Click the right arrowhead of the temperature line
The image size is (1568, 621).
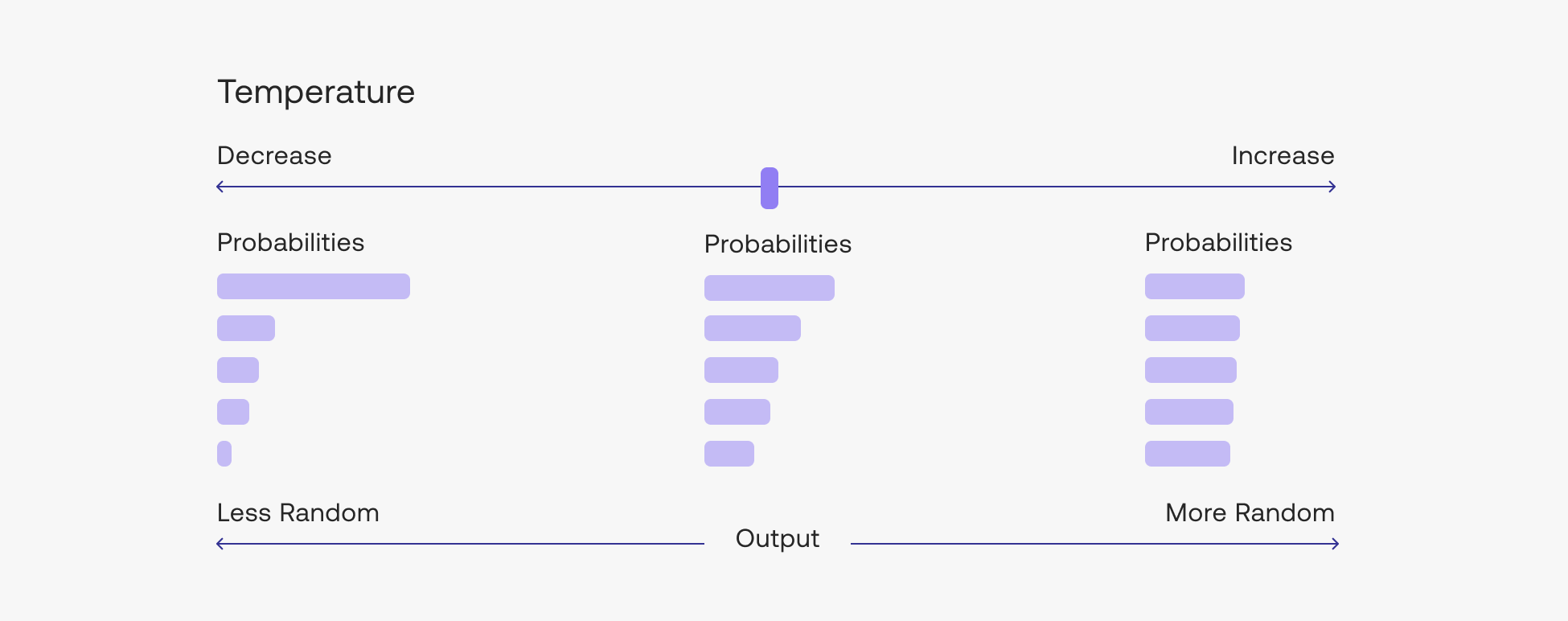[1332, 187]
